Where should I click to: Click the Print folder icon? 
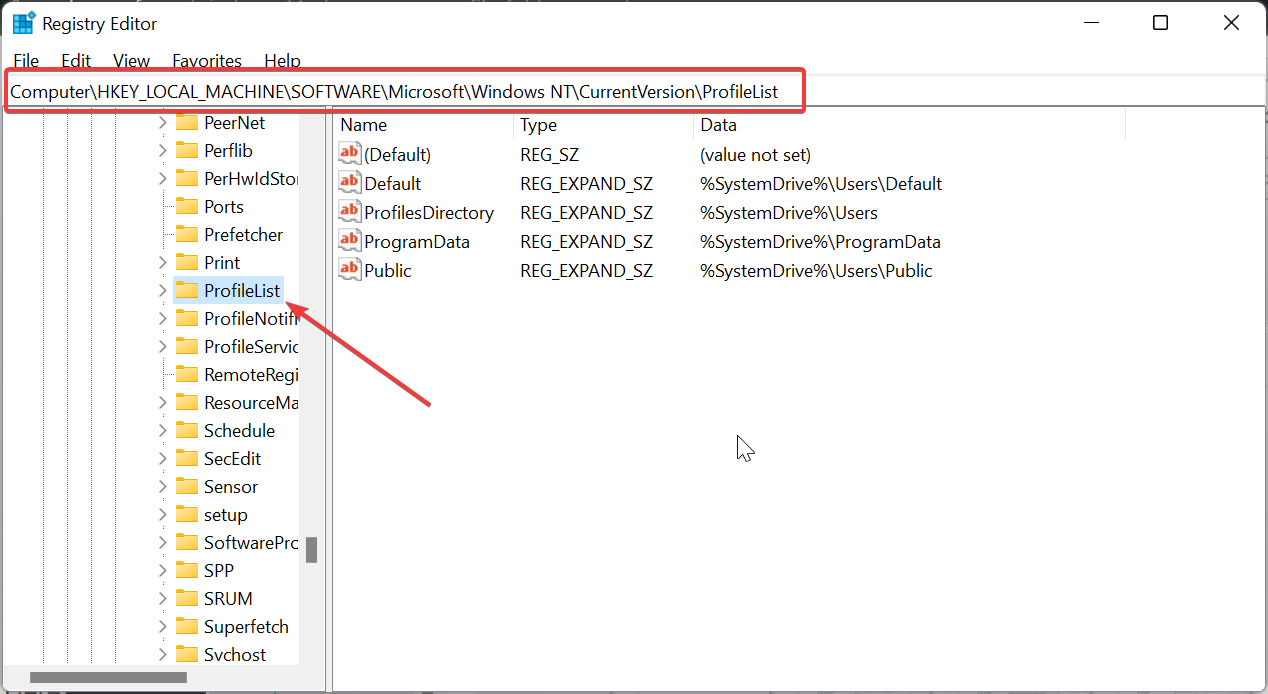[x=187, y=262]
